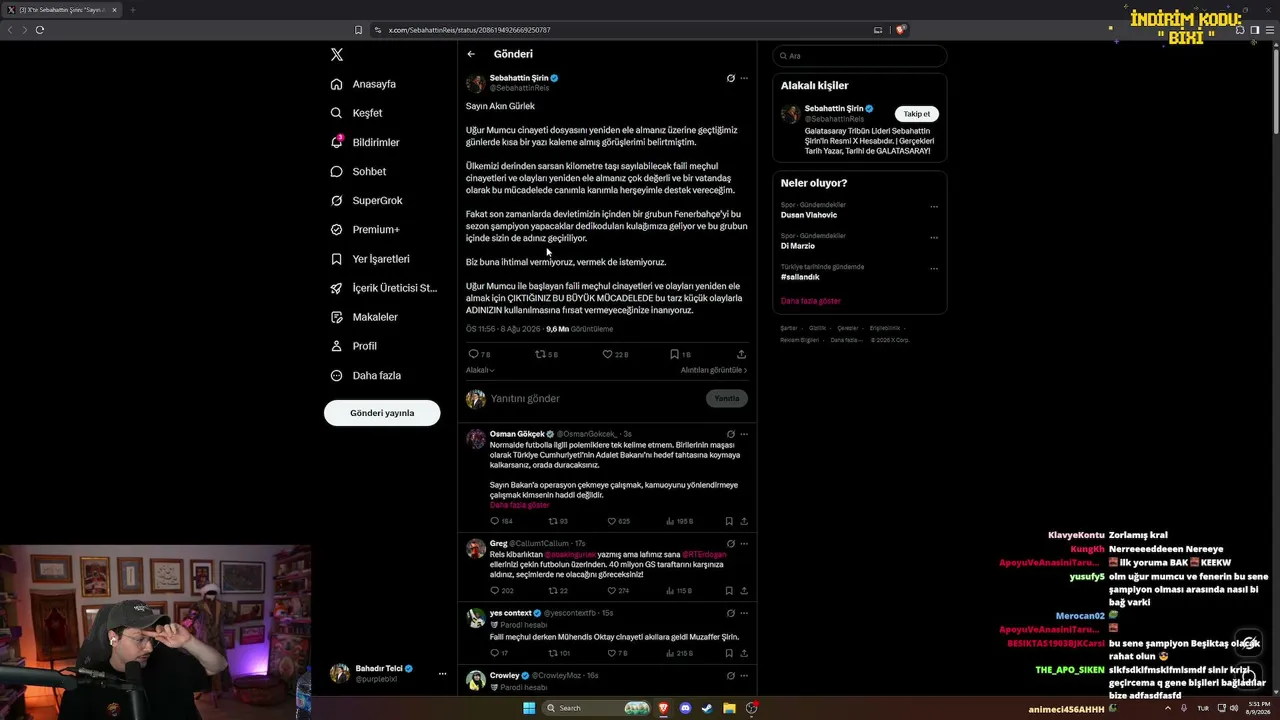Share the main post via share icon
The image size is (1280, 720).
tap(741, 354)
